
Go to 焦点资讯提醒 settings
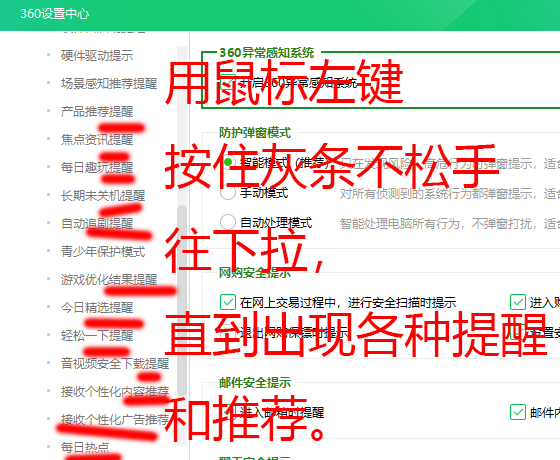click(x=97, y=139)
